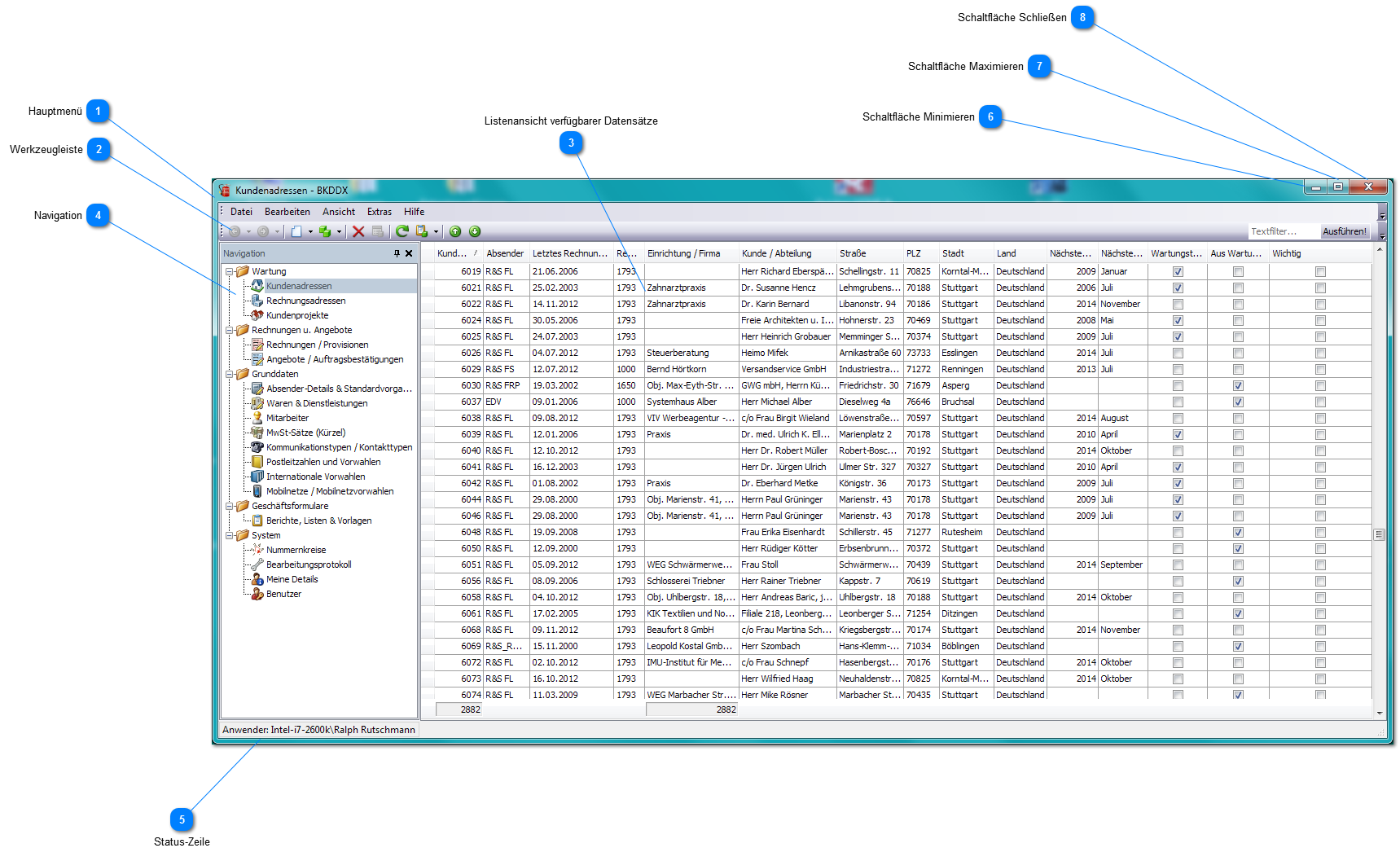Open Meine Details under System

tap(292, 579)
